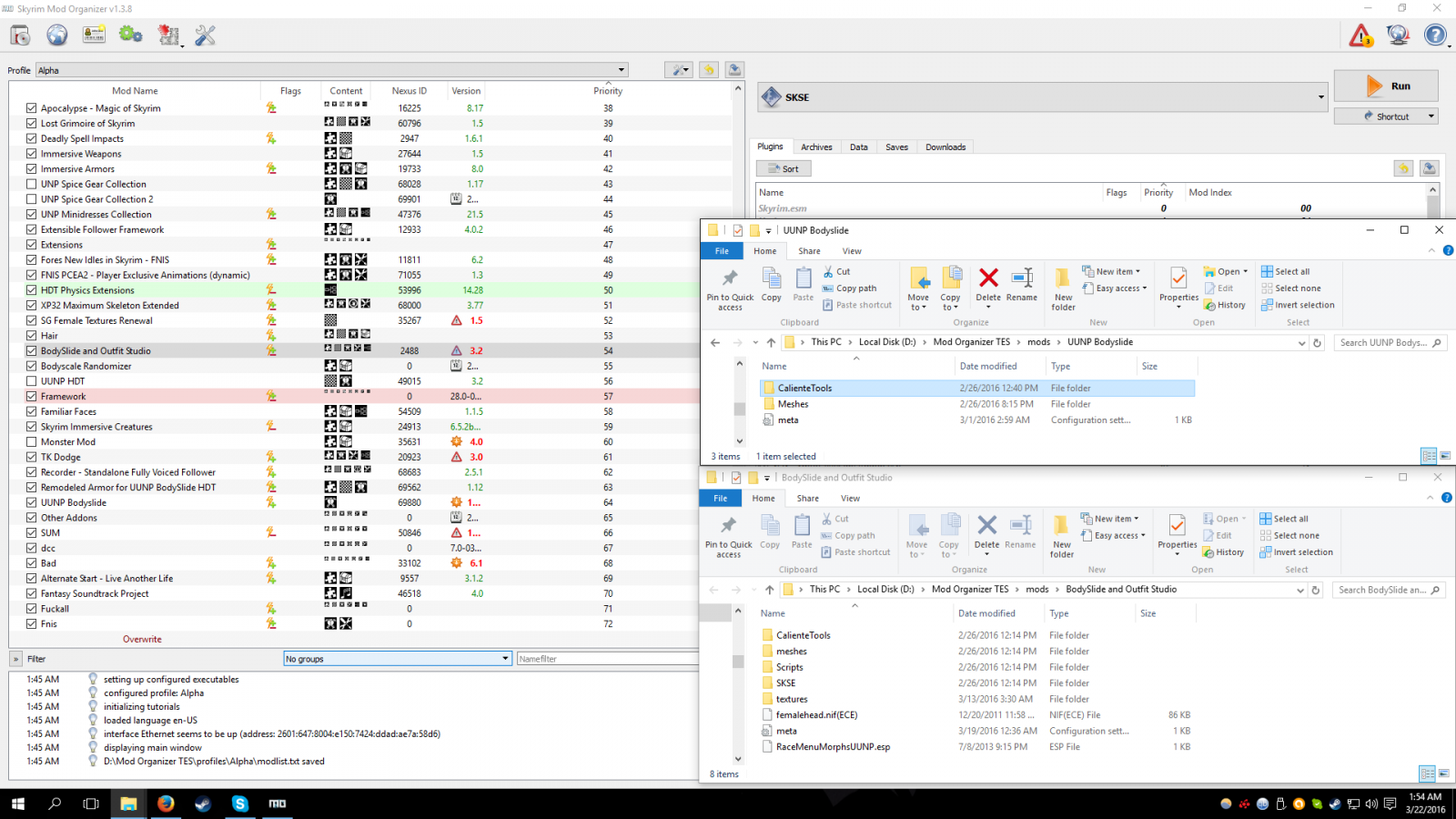Screen dimensions: 1456x819
Task: Click the Update globe icon at top right
Action: pos(1398,35)
